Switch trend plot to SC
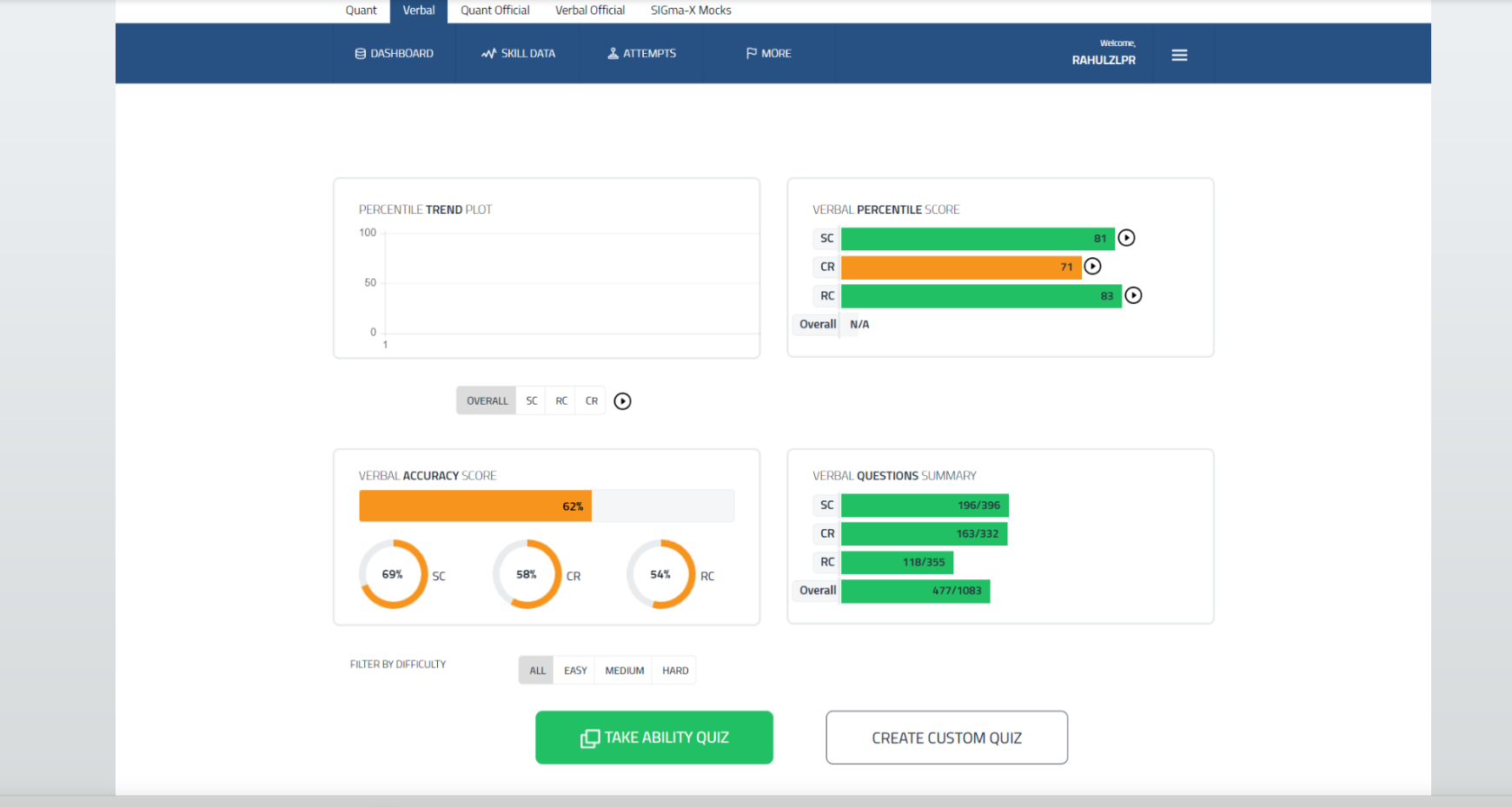 click(x=532, y=401)
